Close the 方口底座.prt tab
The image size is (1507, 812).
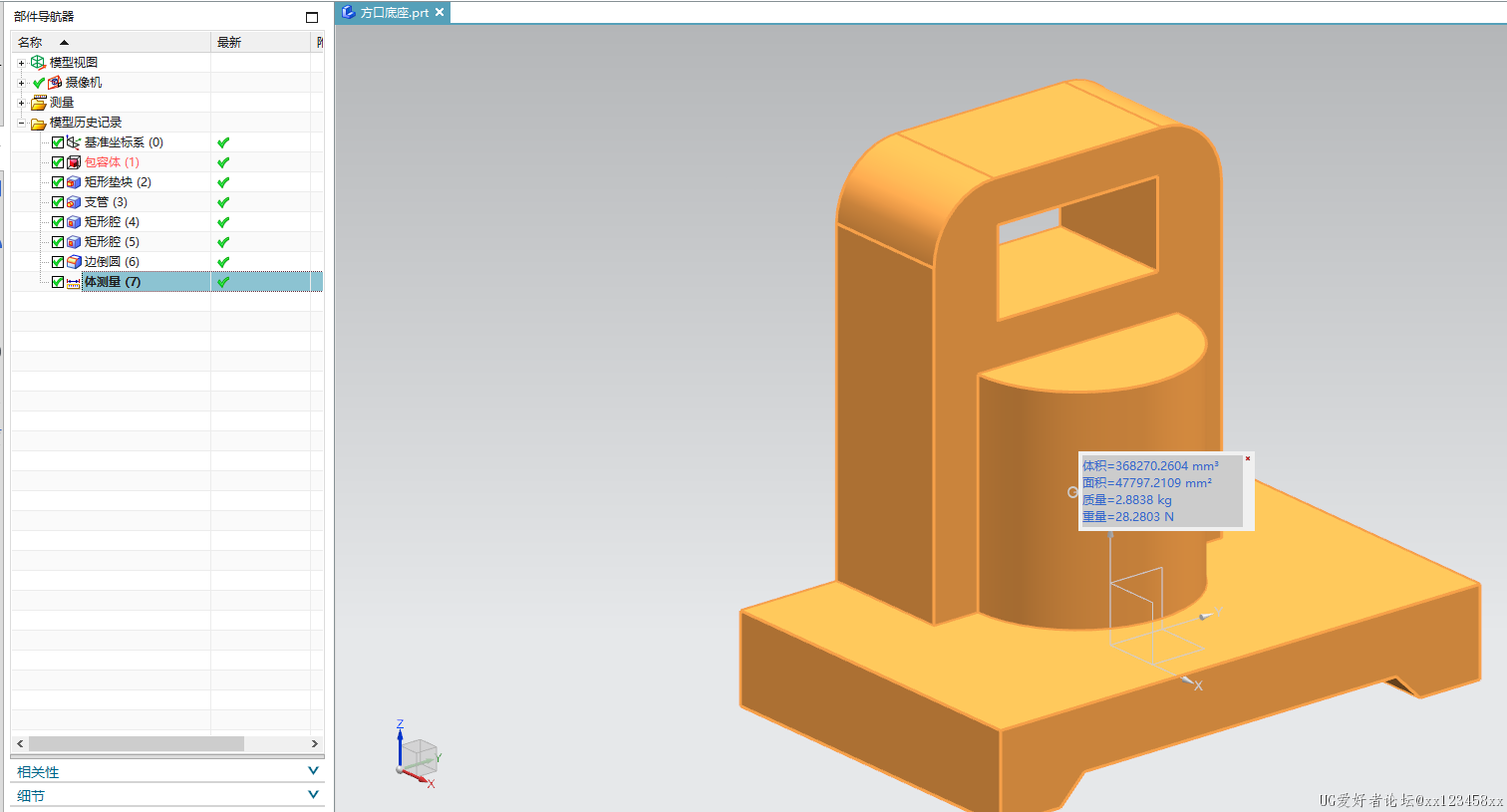click(440, 12)
